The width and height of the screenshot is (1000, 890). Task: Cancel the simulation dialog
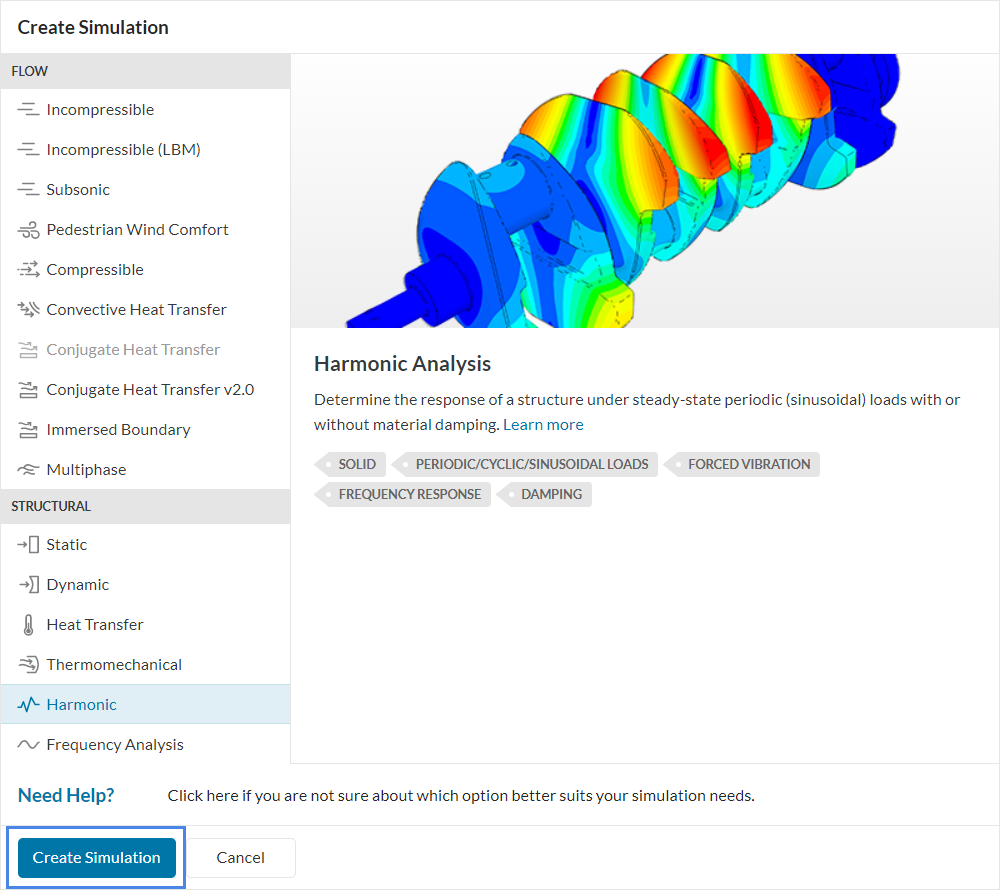(241, 858)
